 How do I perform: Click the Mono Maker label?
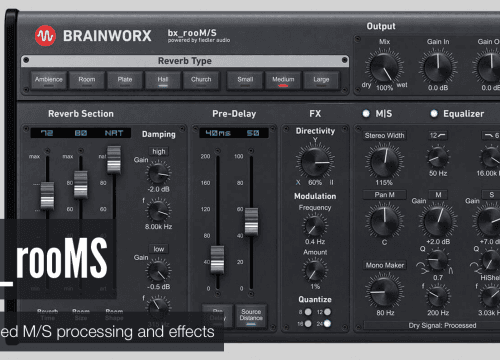(385, 265)
